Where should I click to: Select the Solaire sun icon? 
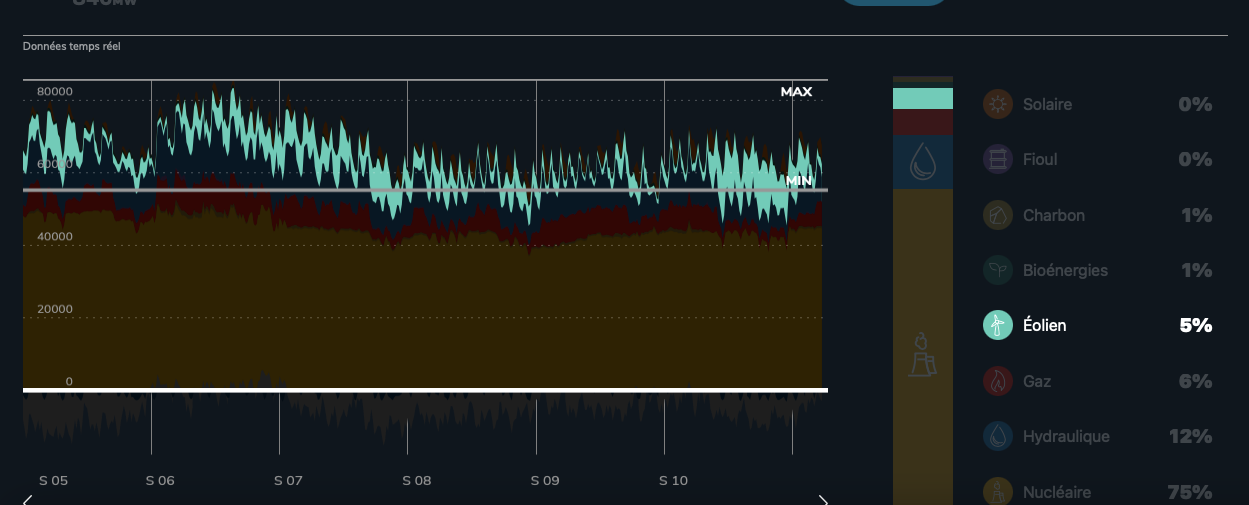tap(997, 104)
